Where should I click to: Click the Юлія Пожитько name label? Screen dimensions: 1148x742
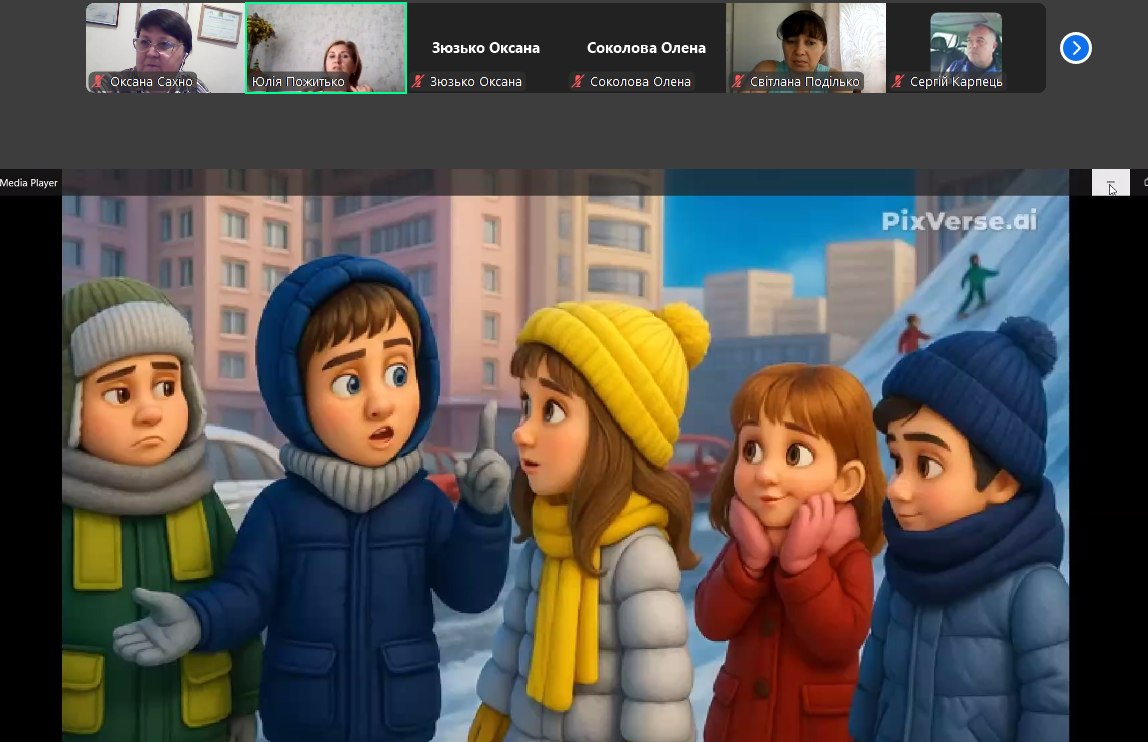point(298,82)
